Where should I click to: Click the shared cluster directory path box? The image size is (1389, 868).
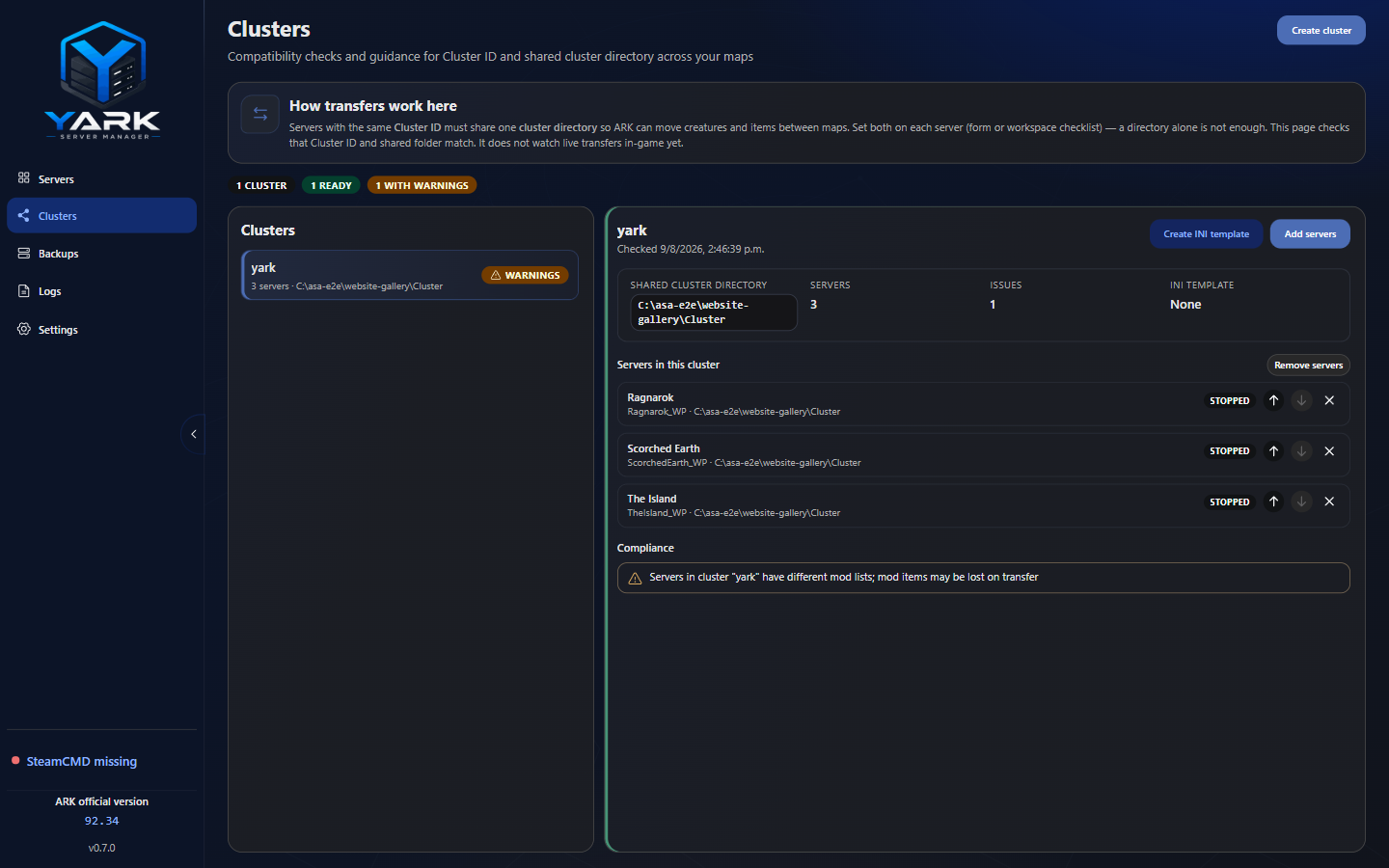pyautogui.click(x=714, y=312)
